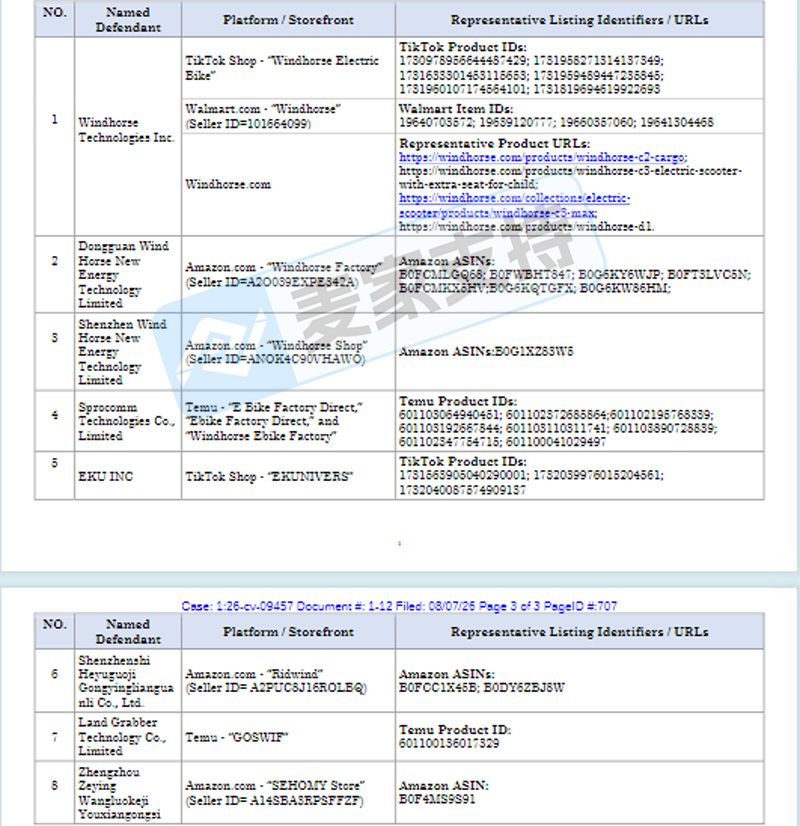This screenshot has width=800, height=826.
Task: Click the Windhorse TikTok Product IDs cell
Action: click(579, 68)
